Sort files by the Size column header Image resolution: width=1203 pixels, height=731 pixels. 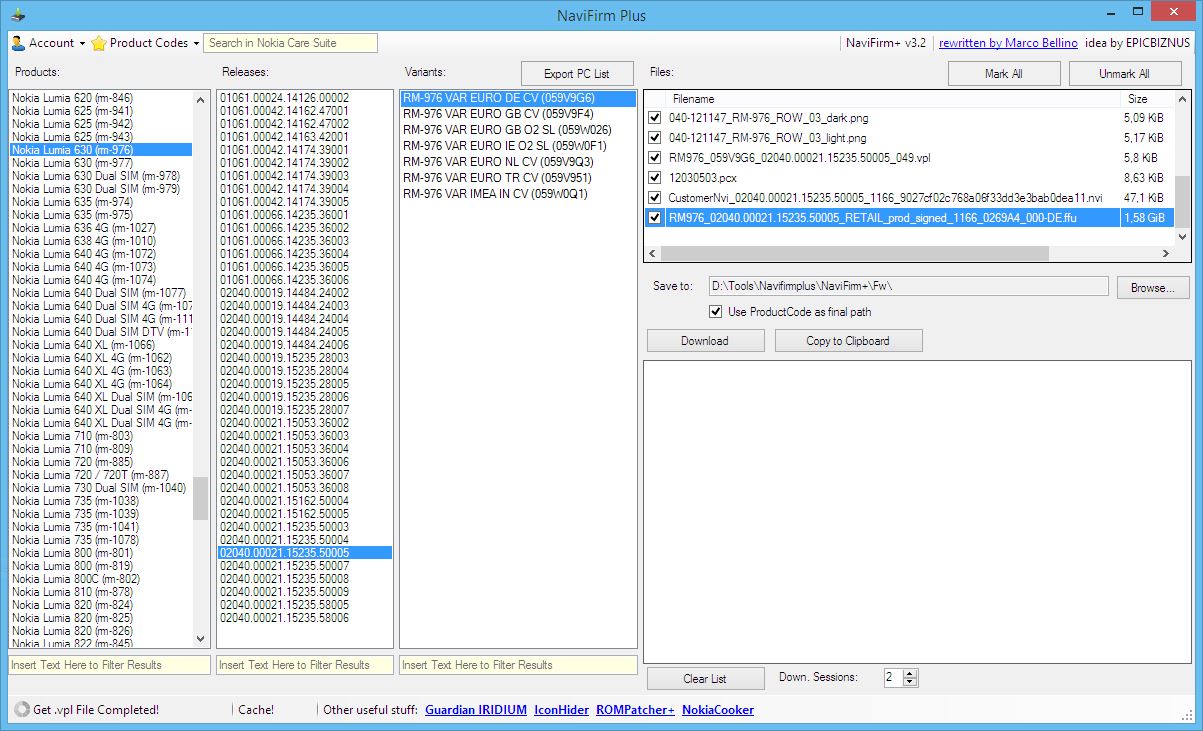tap(1138, 100)
